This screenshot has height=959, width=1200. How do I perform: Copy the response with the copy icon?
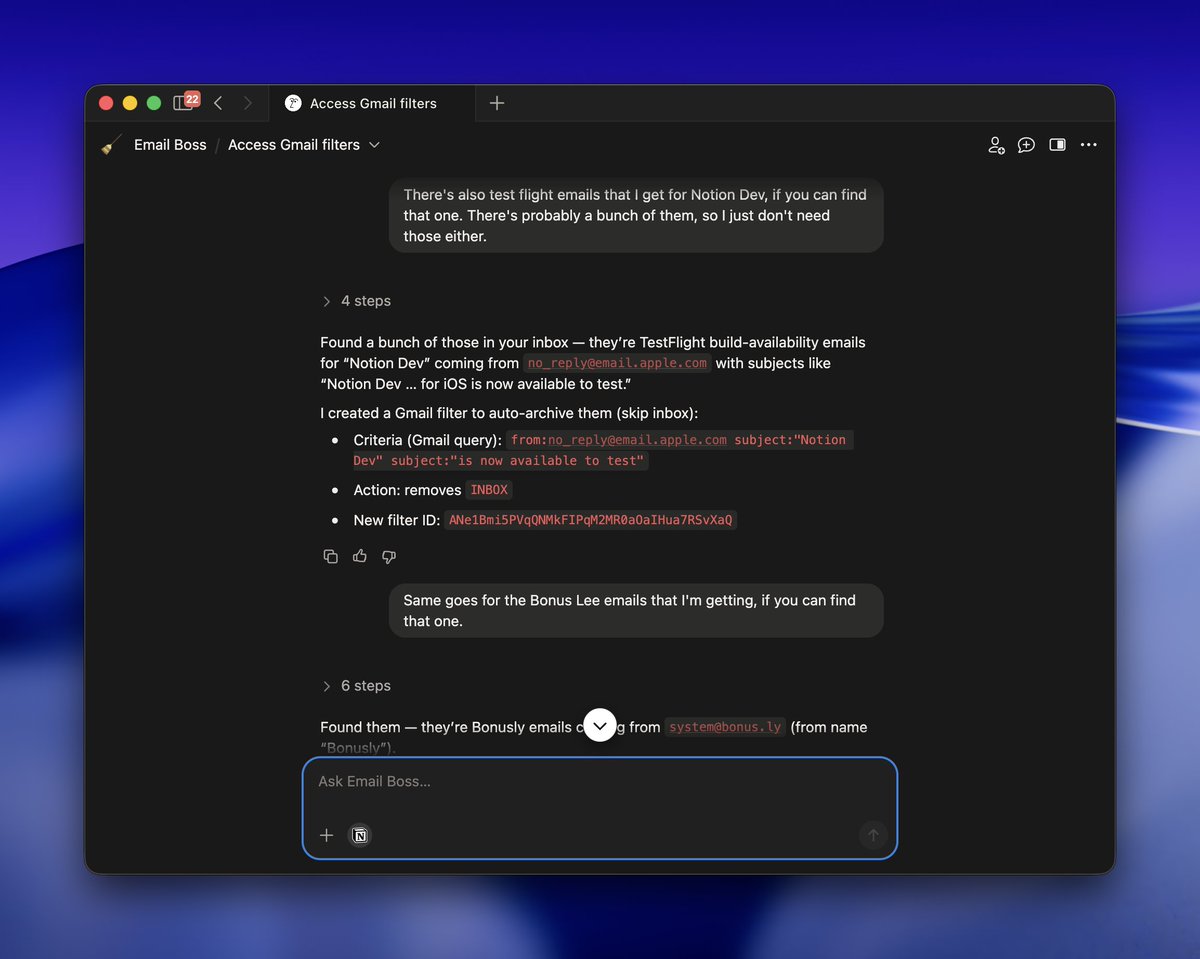coord(331,556)
